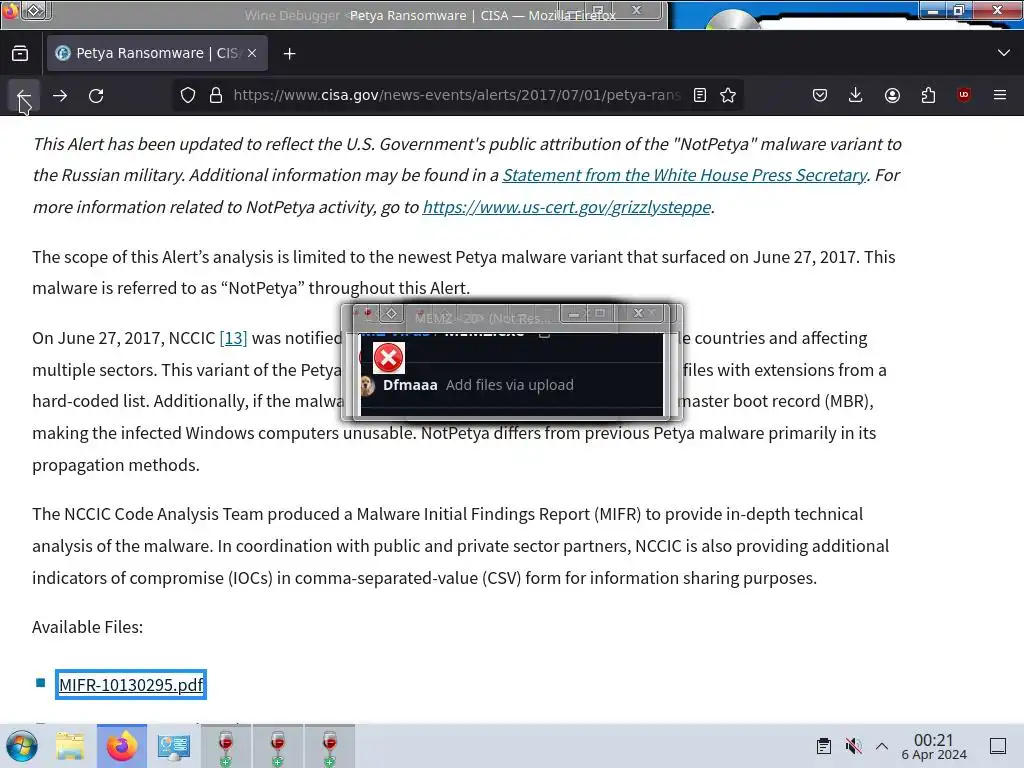The width and height of the screenshot is (1024, 768).
Task: Go forward one page in Firefox
Action: (x=60, y=96)
